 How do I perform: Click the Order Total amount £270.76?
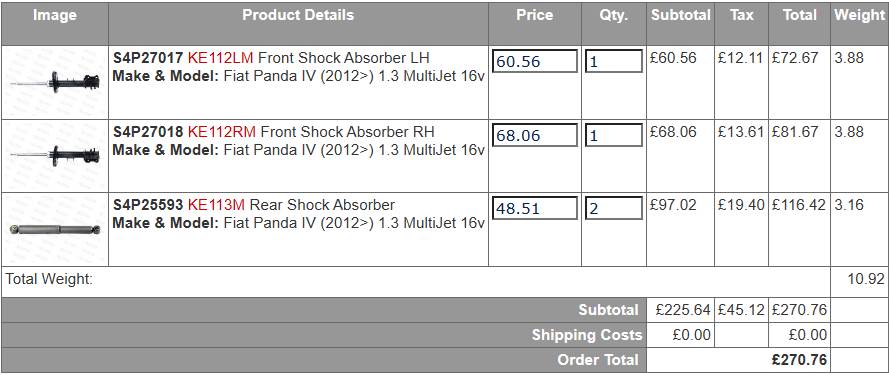pos(799,360)
